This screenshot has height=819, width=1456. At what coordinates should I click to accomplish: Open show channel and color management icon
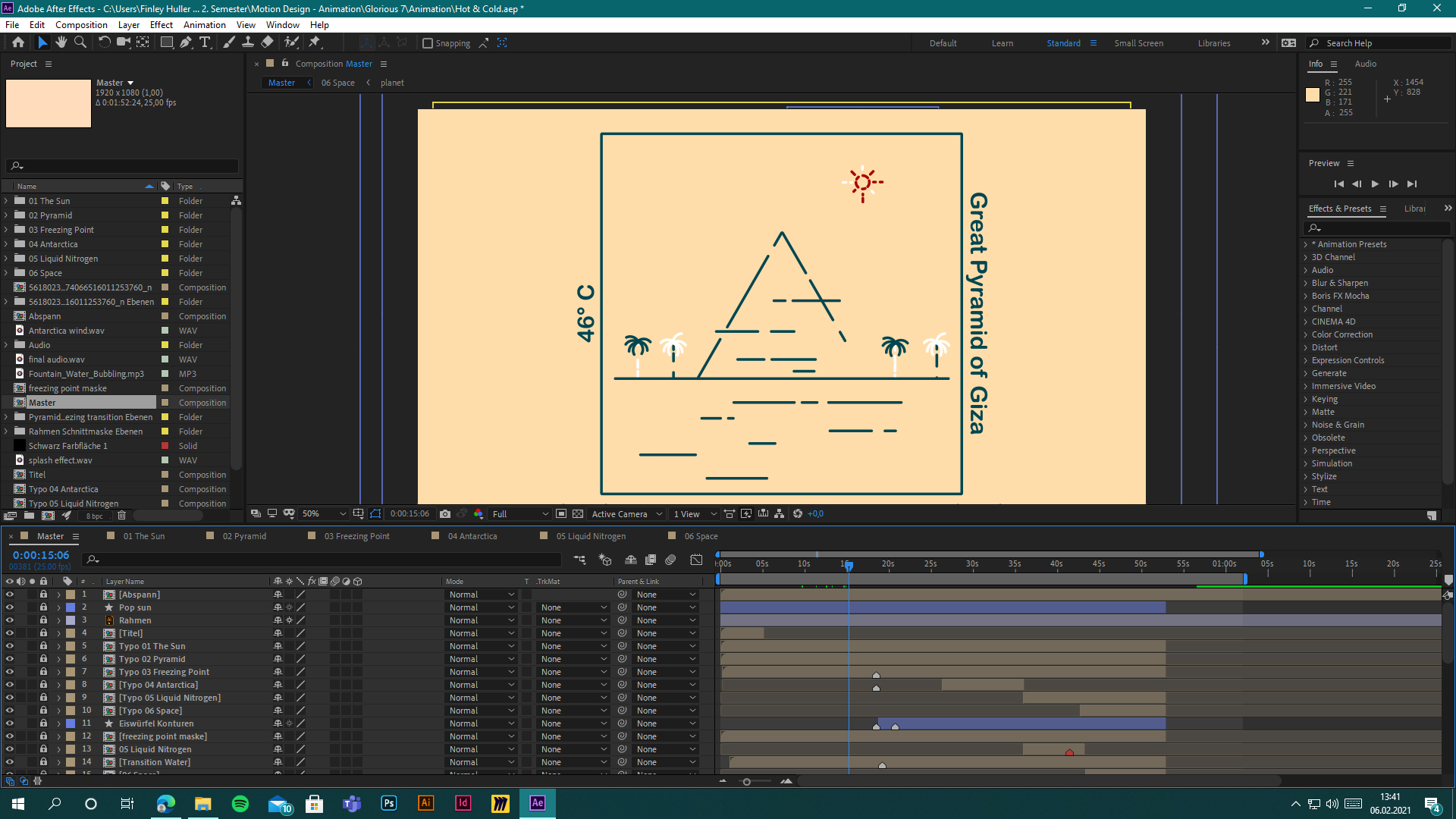tap(479, 514)
